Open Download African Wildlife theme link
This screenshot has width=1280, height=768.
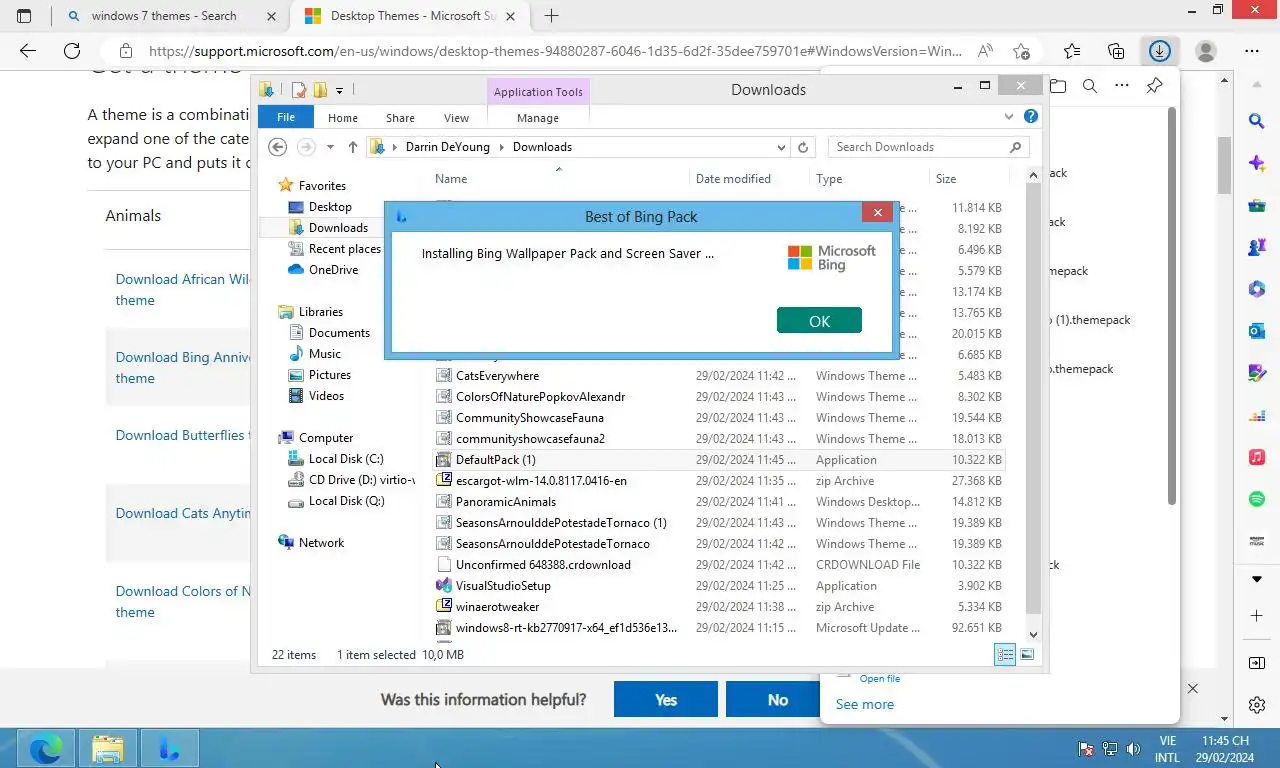tap(182, 289)
